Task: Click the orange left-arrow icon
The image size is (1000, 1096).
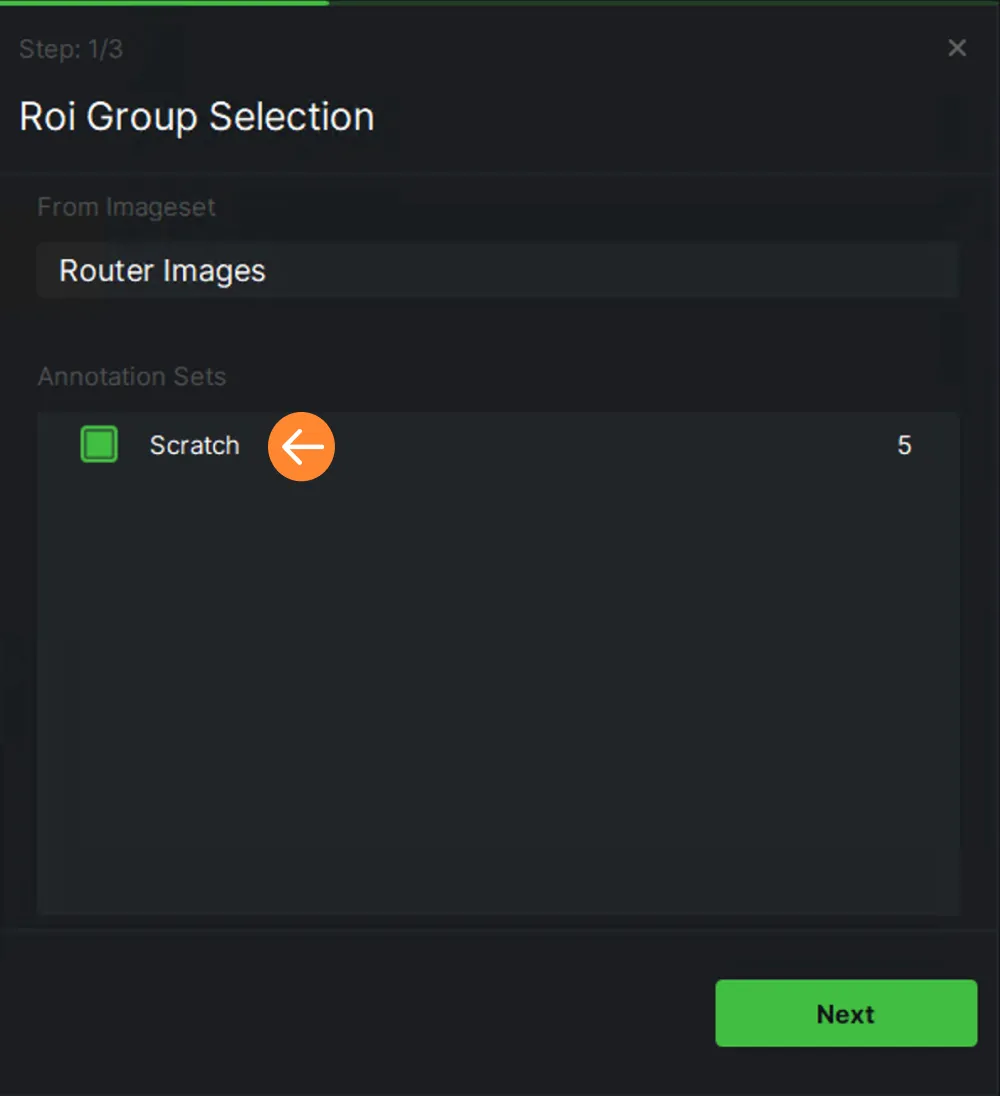Action: point(301,446)
